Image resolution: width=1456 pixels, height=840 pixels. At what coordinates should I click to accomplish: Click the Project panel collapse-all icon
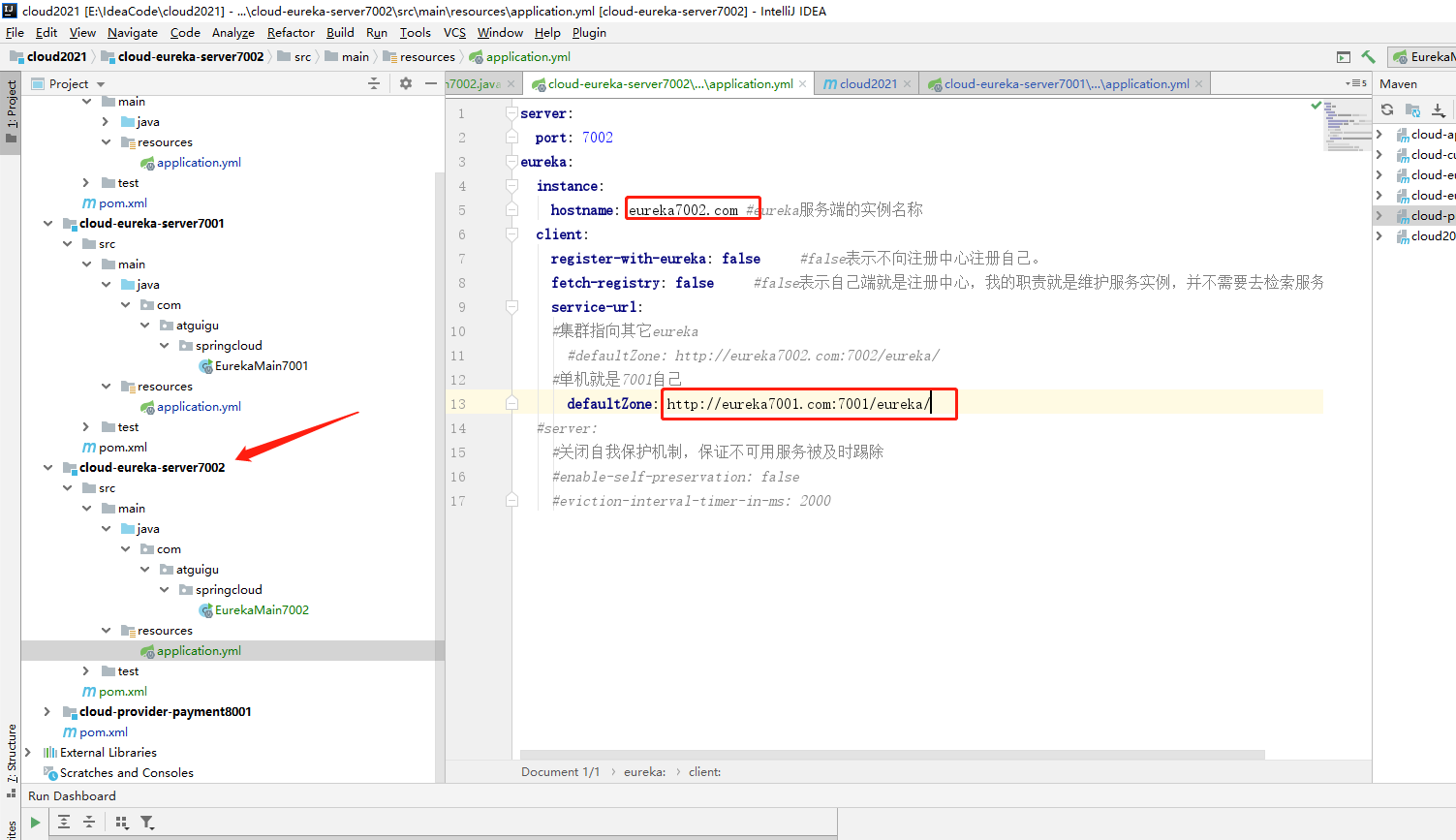point(374,84)
